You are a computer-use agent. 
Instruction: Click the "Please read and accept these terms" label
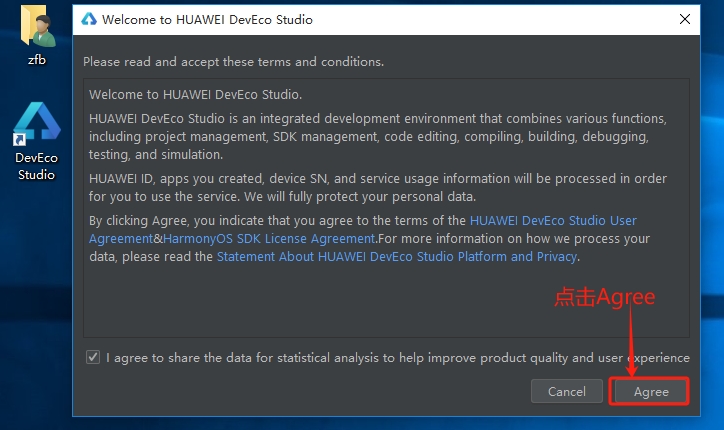233,61
